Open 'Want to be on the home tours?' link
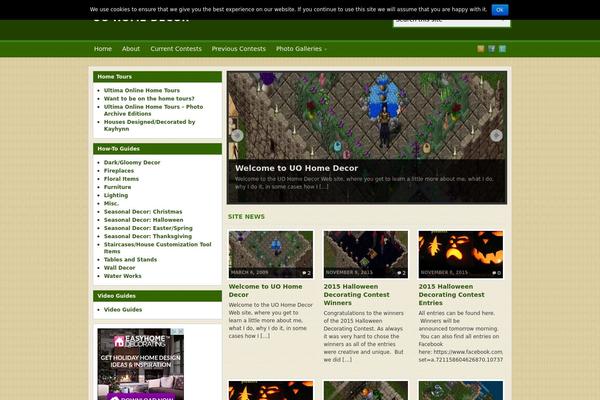Screen dimensions: 600x400 tap(149, 98)
